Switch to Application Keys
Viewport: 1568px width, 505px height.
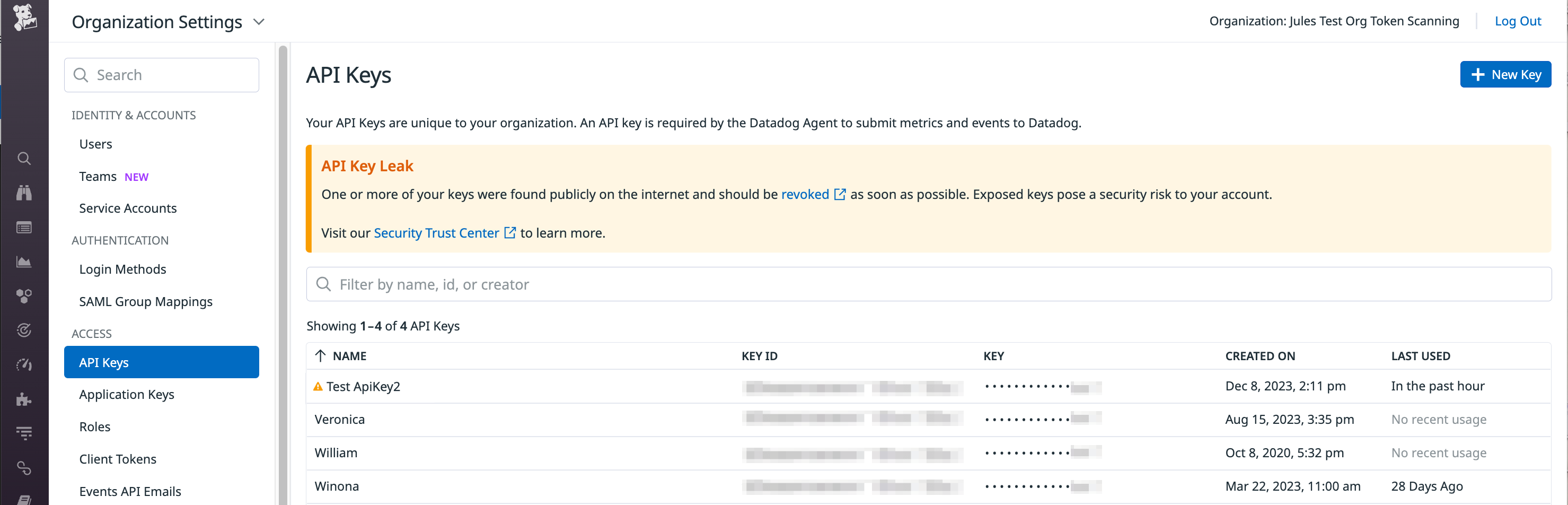click(x=127, y=394)
